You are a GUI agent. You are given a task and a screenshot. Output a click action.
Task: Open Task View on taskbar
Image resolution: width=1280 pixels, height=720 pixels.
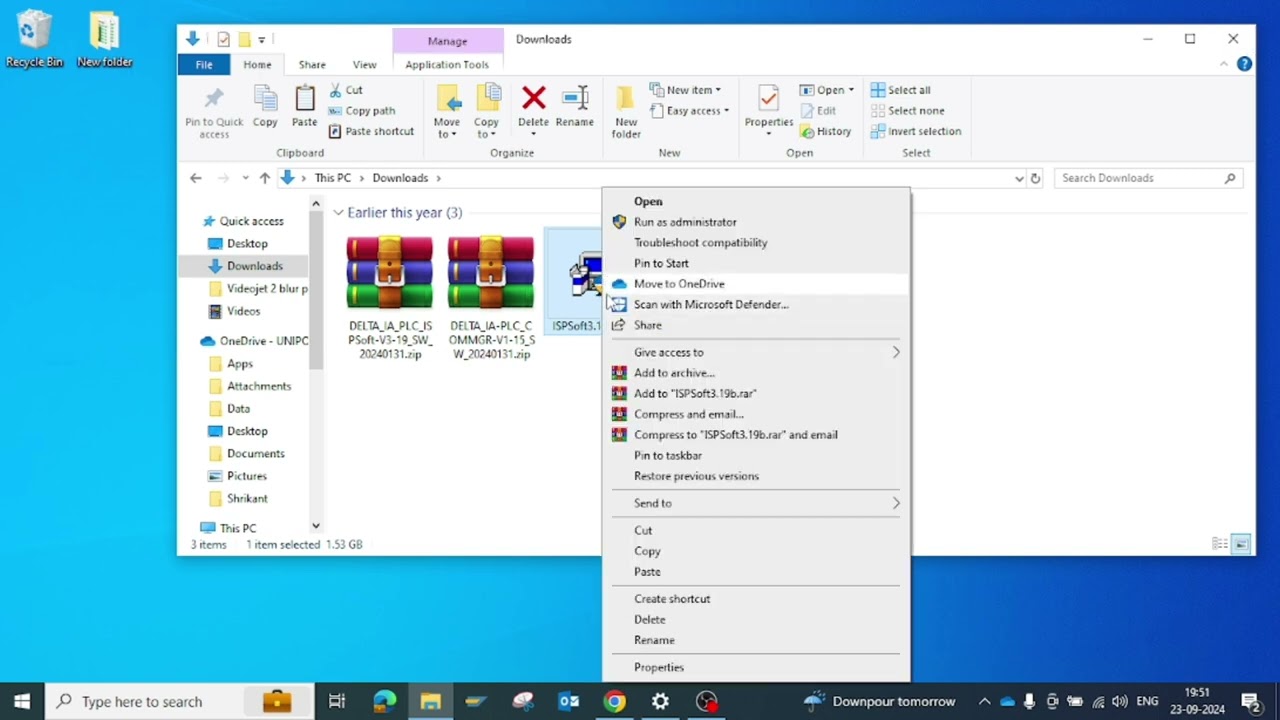point(337,701)
